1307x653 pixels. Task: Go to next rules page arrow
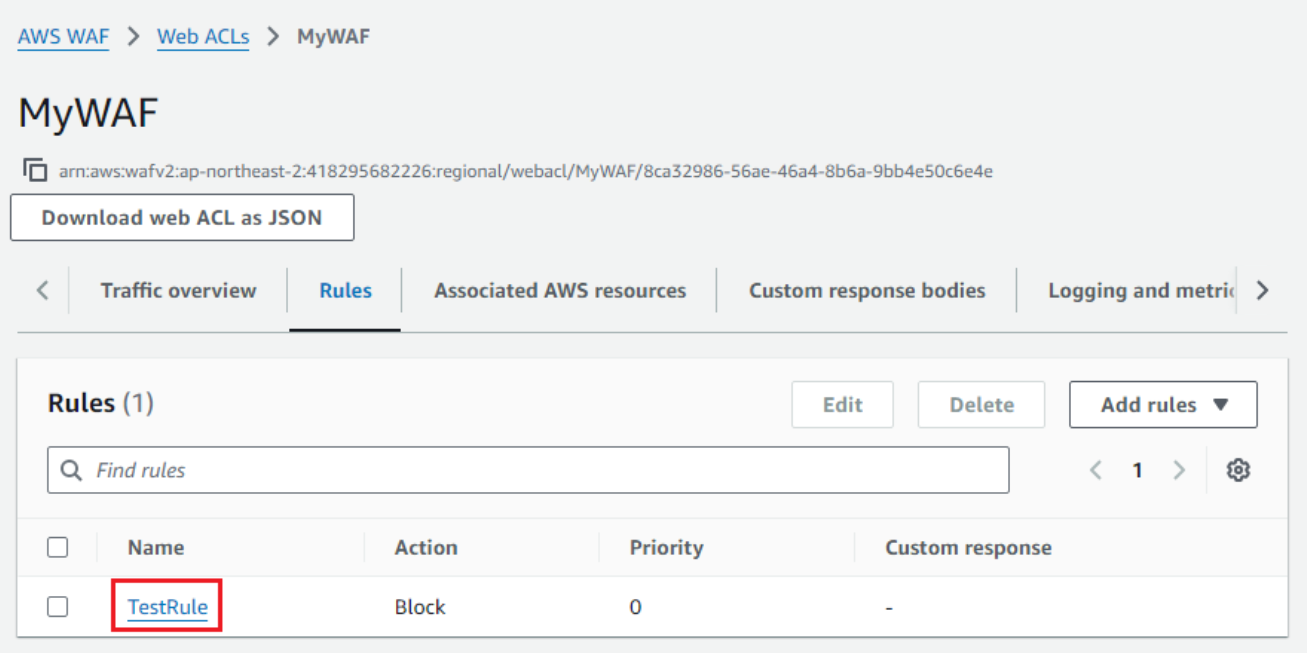tap(1179, 470)
